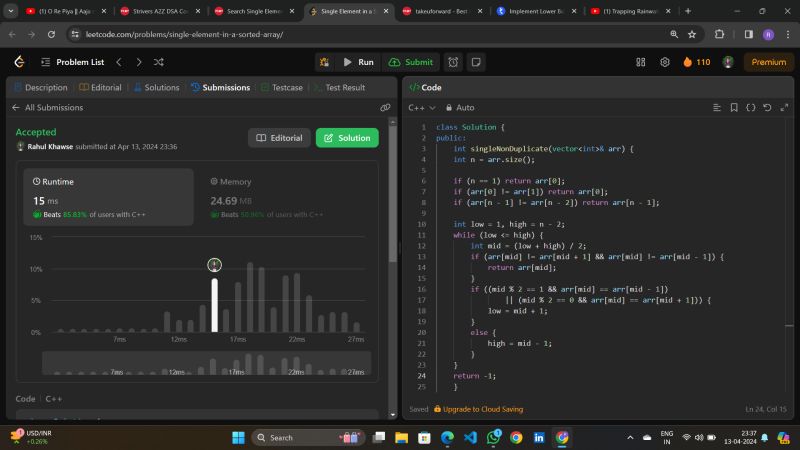Switch to the Editorial tab

[x=101, y=87]
